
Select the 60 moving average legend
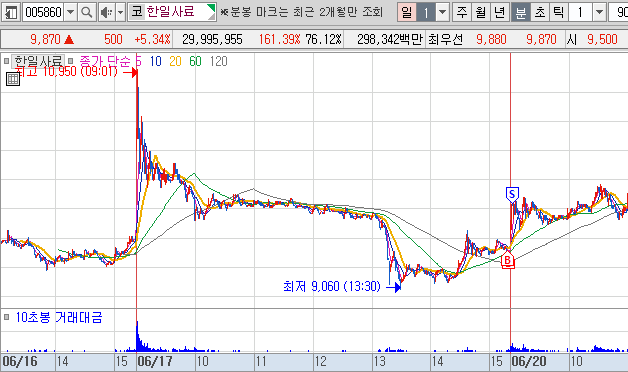point(195,61)
